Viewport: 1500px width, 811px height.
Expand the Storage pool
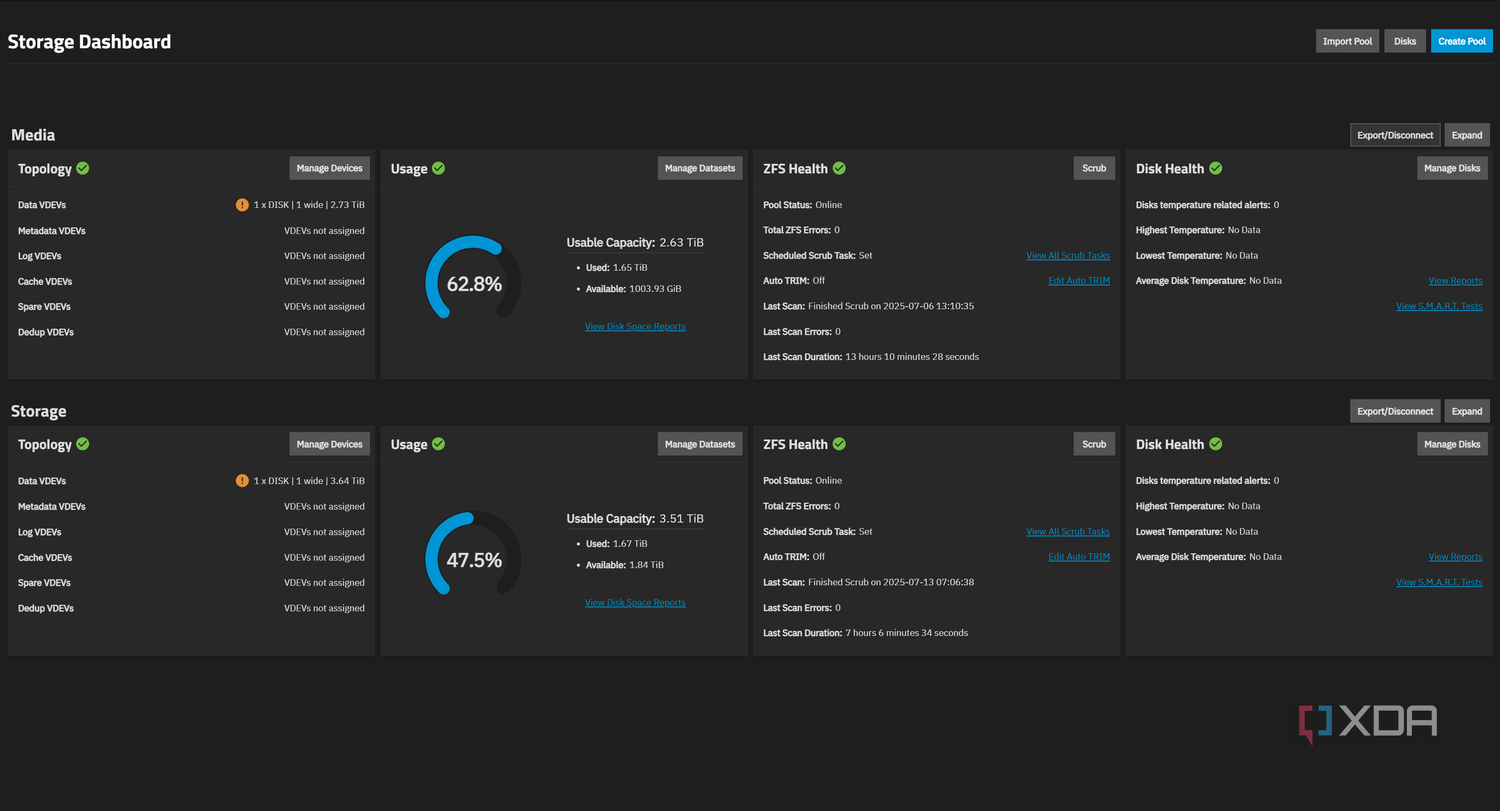[1467, 411]
